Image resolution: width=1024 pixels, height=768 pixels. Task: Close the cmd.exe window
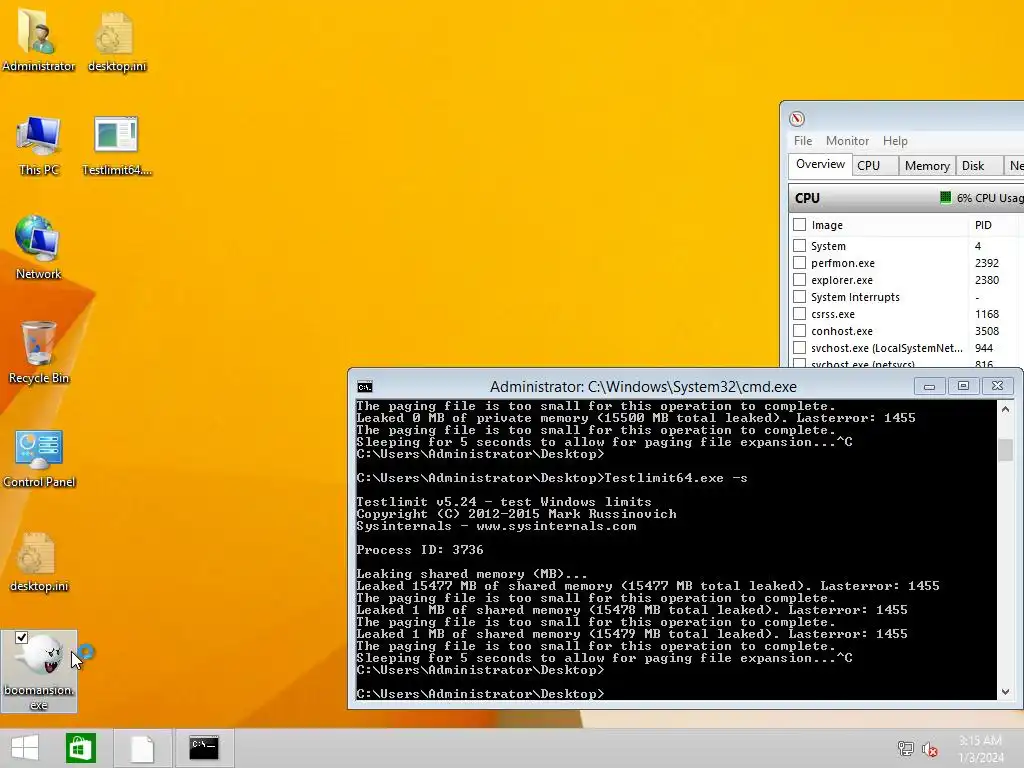pos(997,386)
